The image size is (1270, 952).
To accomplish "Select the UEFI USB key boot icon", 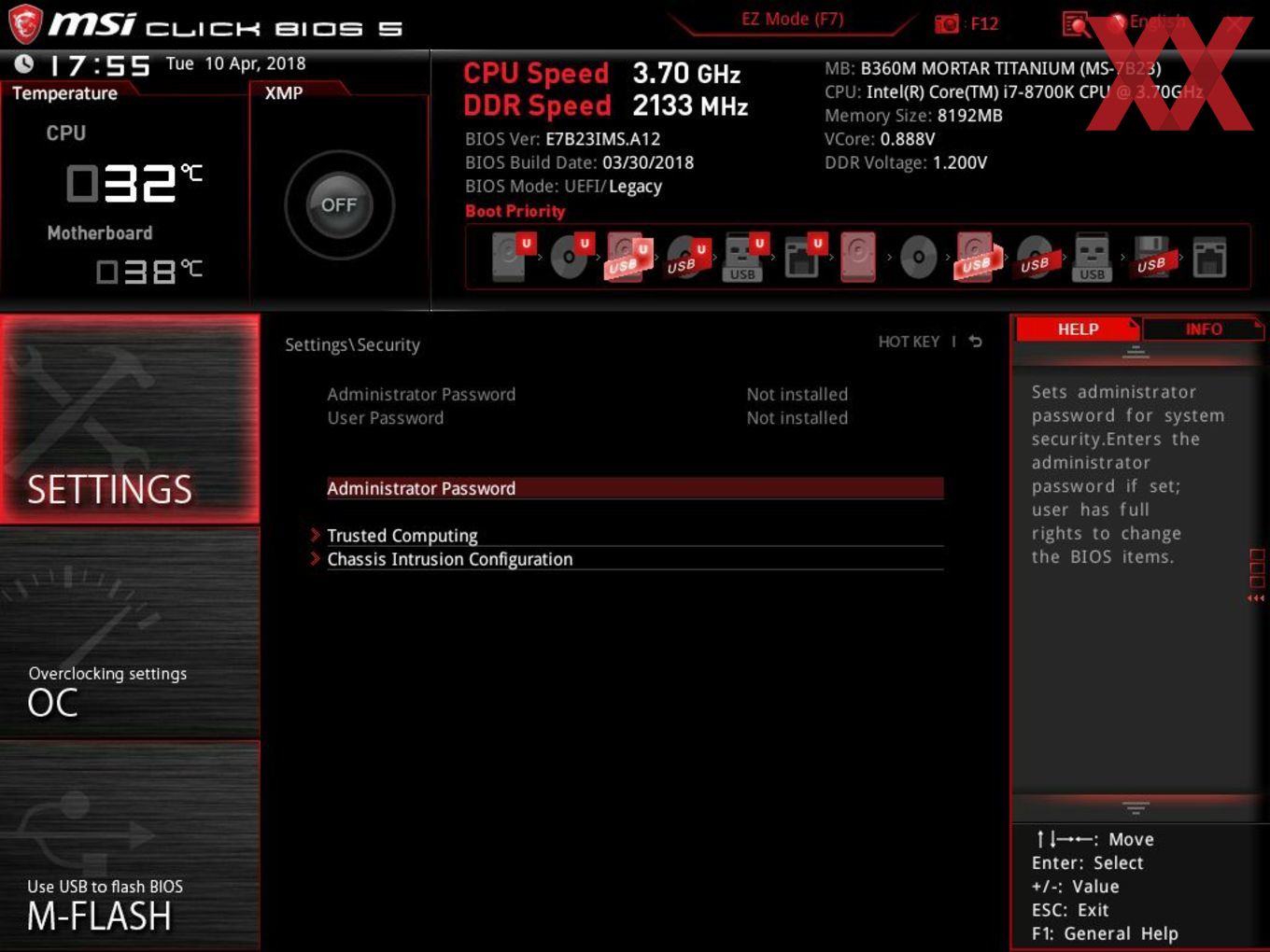I will pos(744,257).
